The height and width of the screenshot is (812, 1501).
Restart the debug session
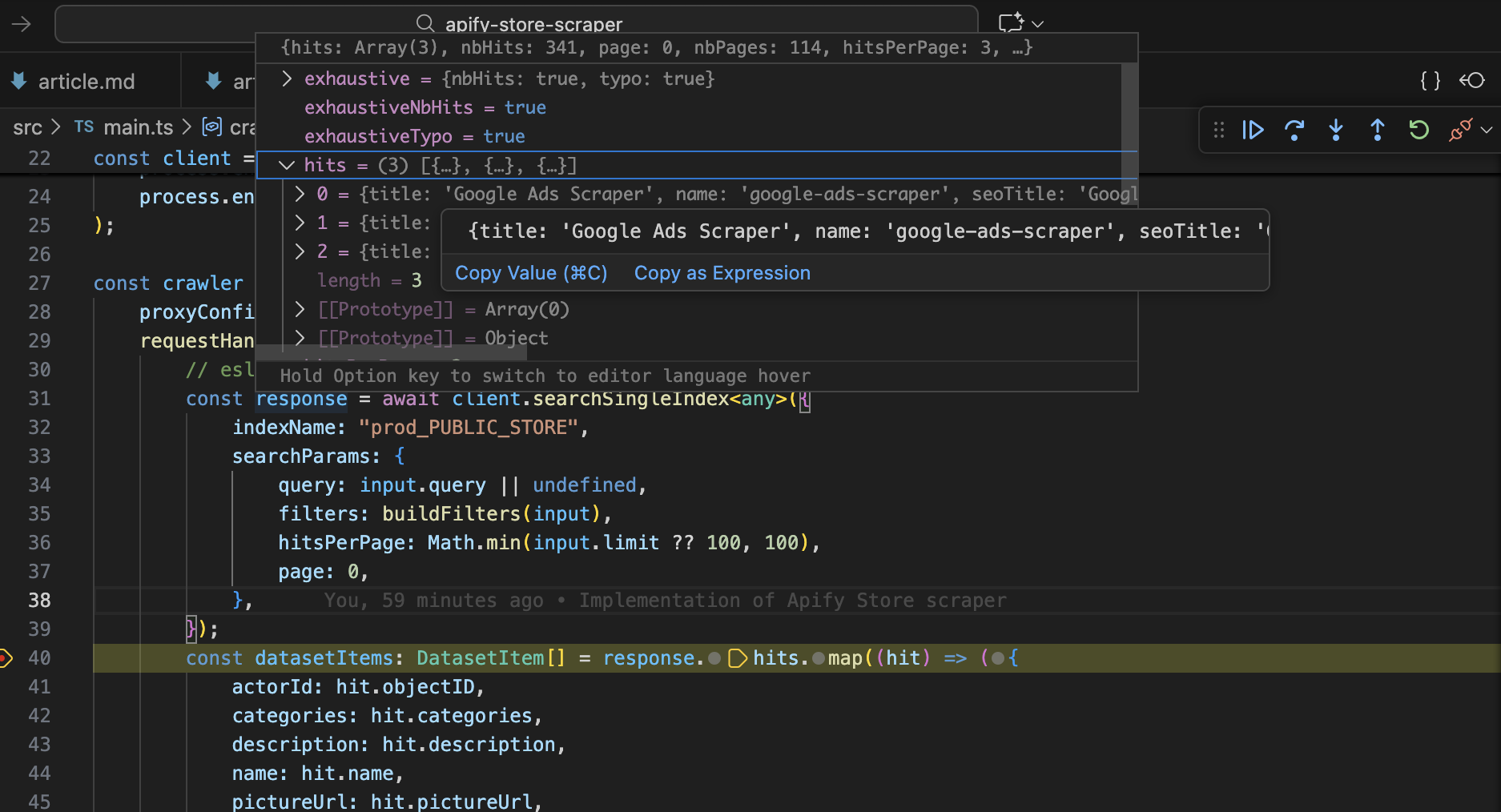[1419, 130]
